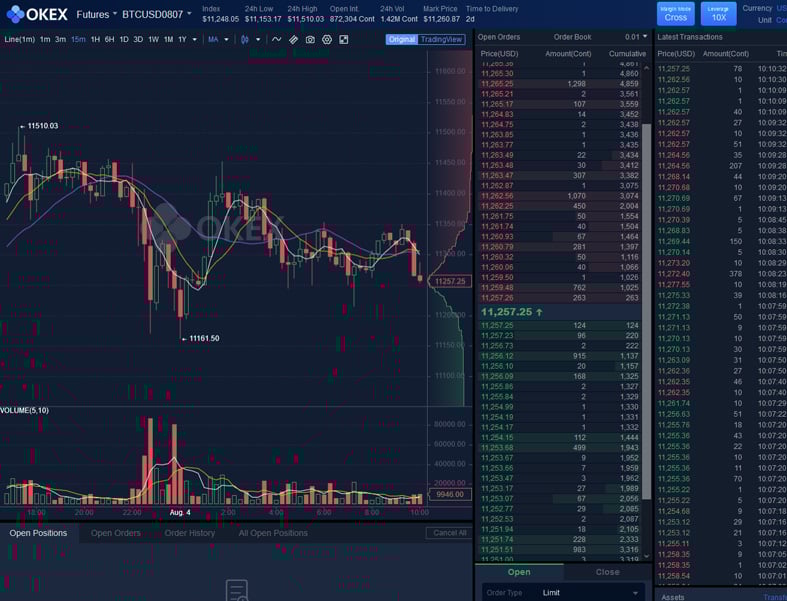Click bid price 11,253.68 row
Screen dimensions: 787x601
point(559,448)
